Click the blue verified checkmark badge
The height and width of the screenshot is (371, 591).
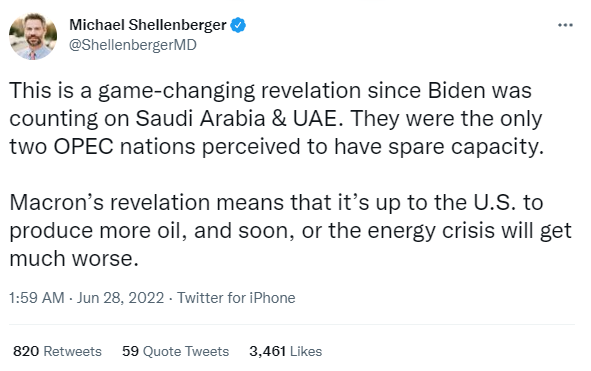pyautogui.click(x=238, y=25)
